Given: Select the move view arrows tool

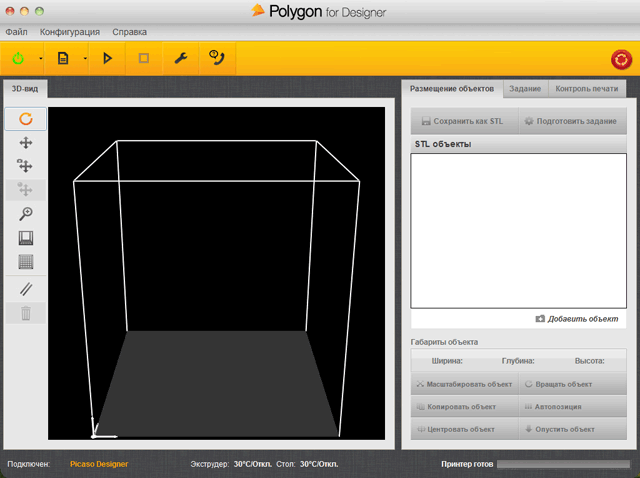Looking at the screenshot, I should coord(26,143).
